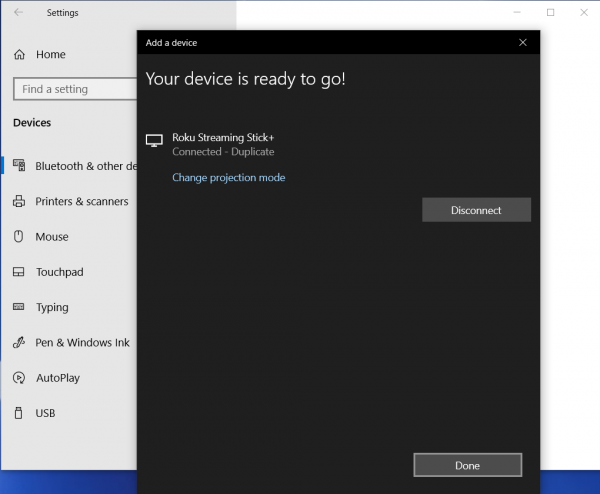Go back using Settings back arrow
The width and height of the screenshot is (600, 494).
point(18,12)
